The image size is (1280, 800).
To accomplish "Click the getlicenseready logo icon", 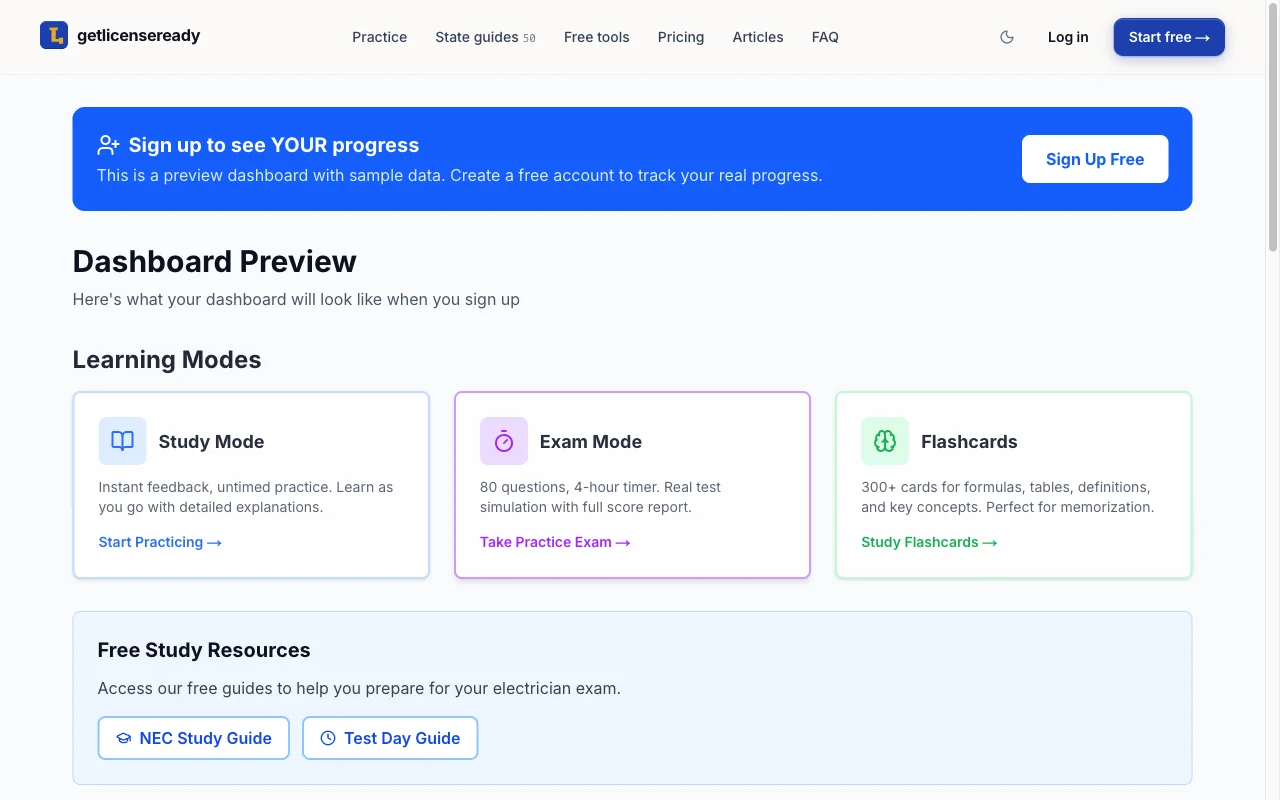I will [x=54, y=35].
